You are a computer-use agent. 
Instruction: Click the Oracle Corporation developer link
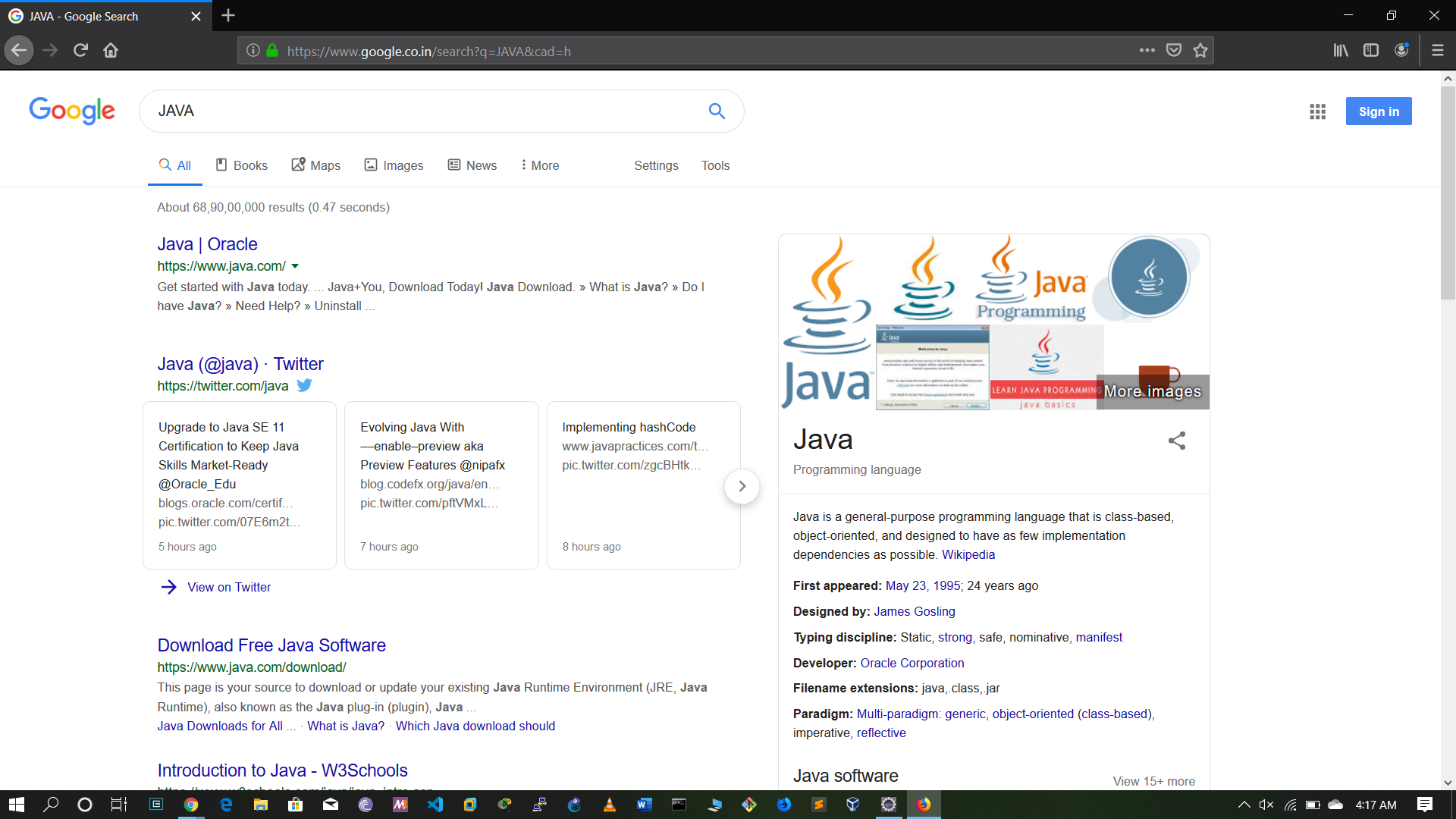point(912,663)
